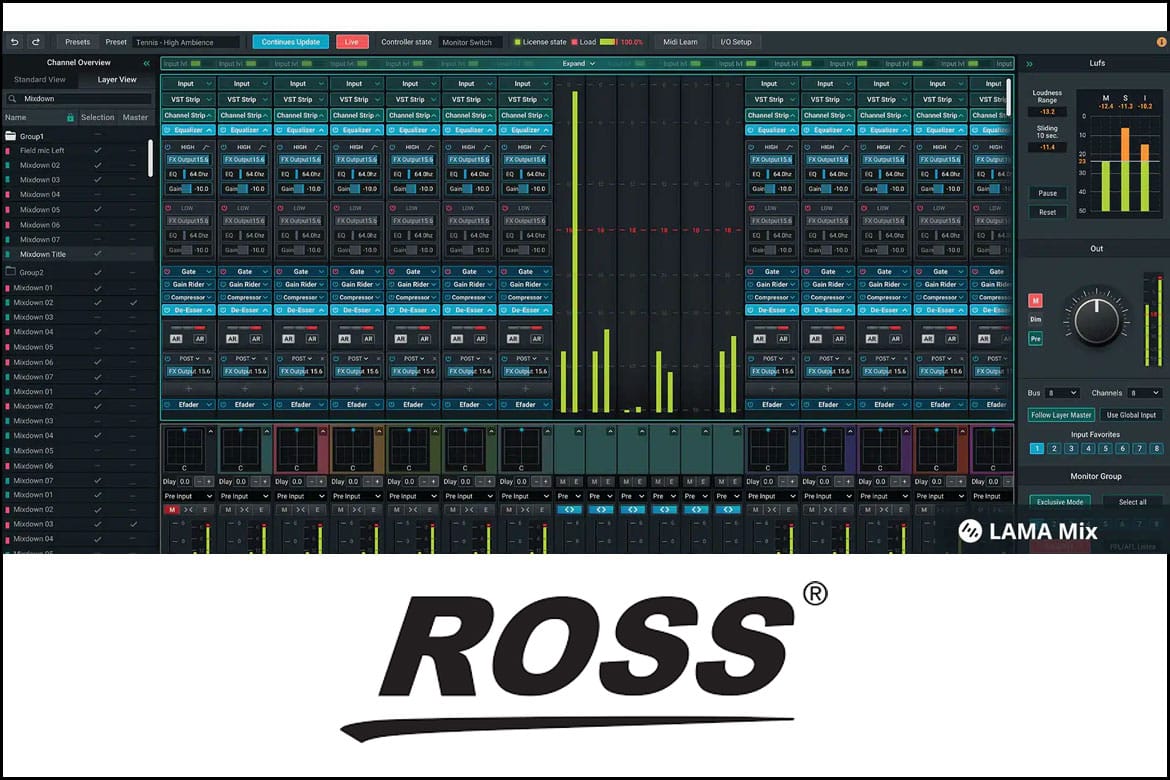1170x780 pixels.
Task: Toggle the Live mode button
Action: pos(351,42)
